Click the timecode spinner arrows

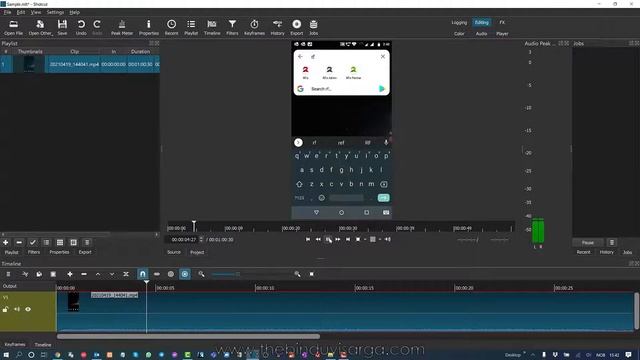201,240
